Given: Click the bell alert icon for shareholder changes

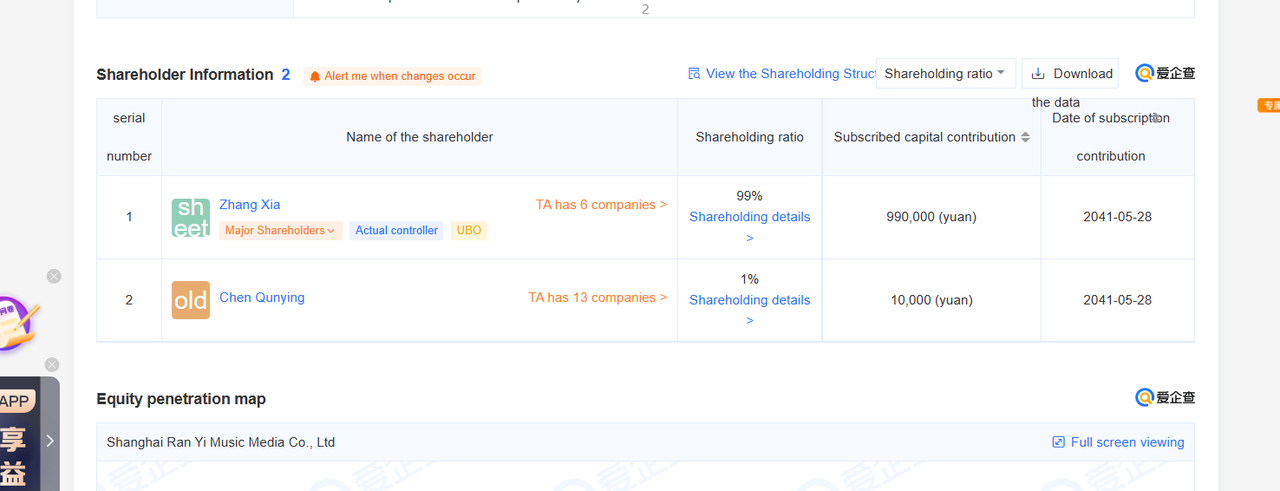Looking at the screenshot, I should coord(315,76).
